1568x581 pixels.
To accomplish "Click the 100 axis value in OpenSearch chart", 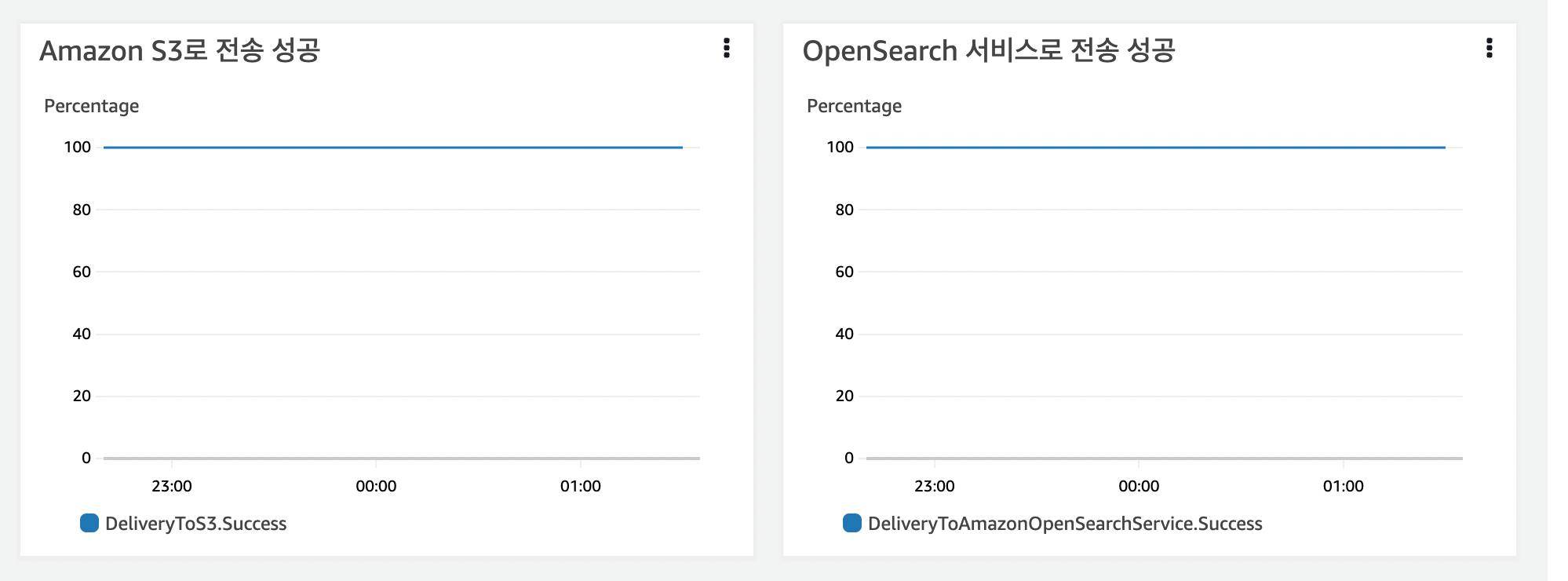I will pos(841,147).
